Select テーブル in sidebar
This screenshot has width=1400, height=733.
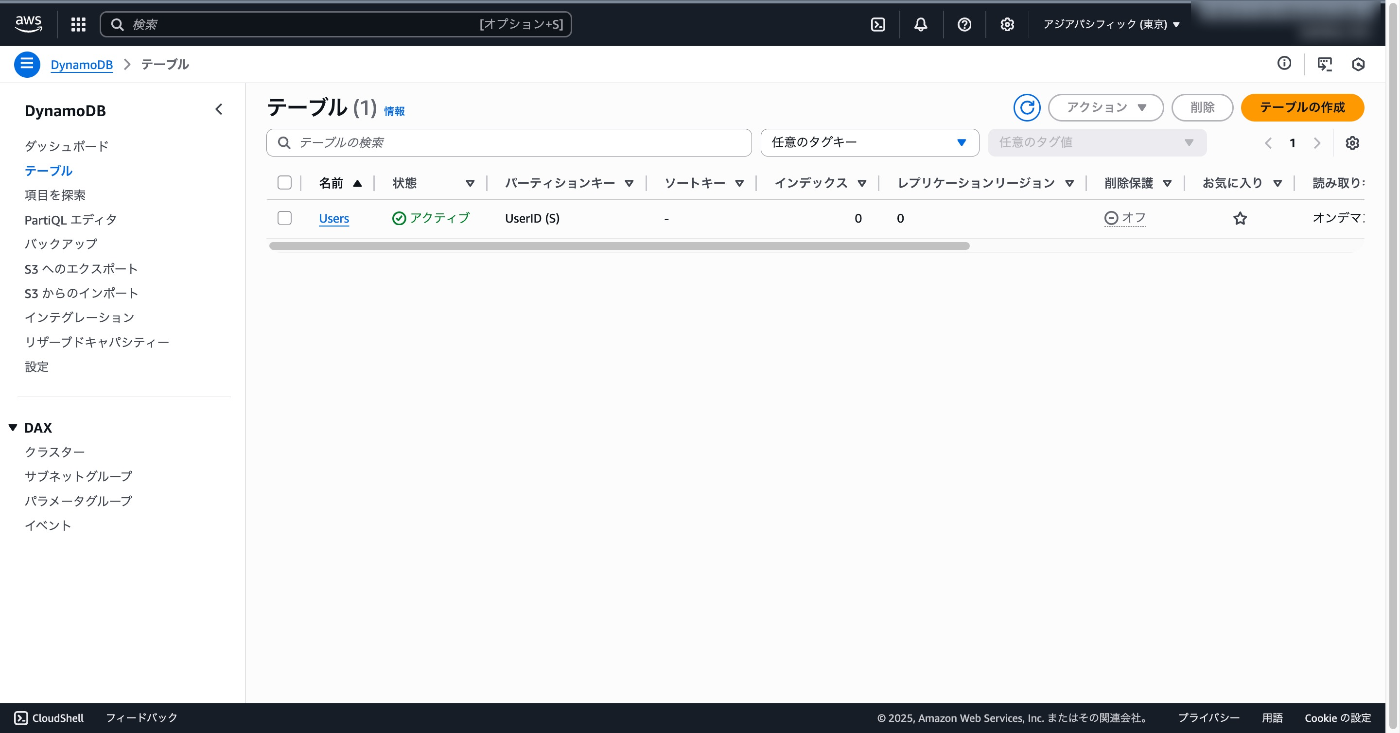click(x=49, y=171)
